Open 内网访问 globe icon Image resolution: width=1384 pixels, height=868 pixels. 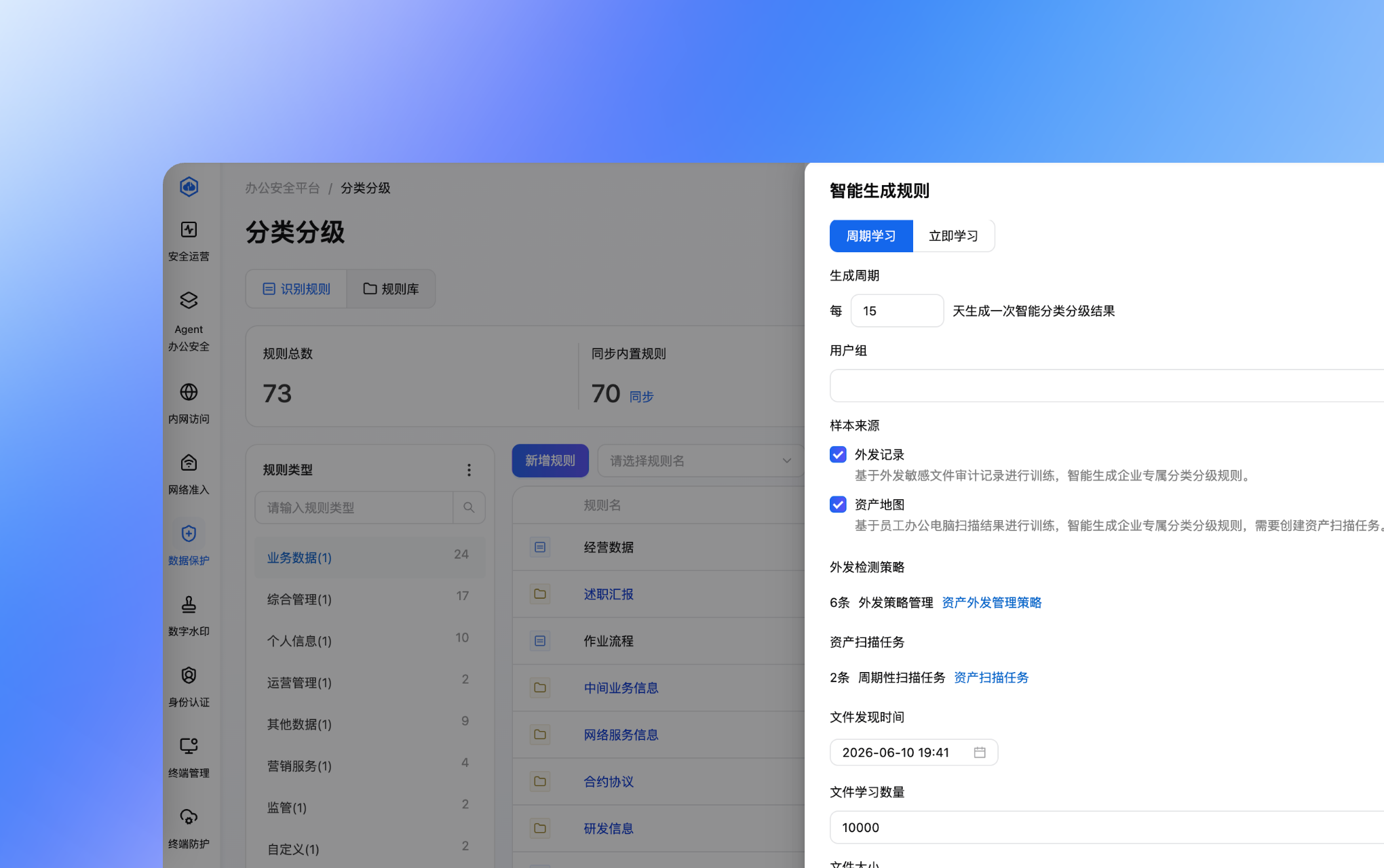[x=189, y=392]
